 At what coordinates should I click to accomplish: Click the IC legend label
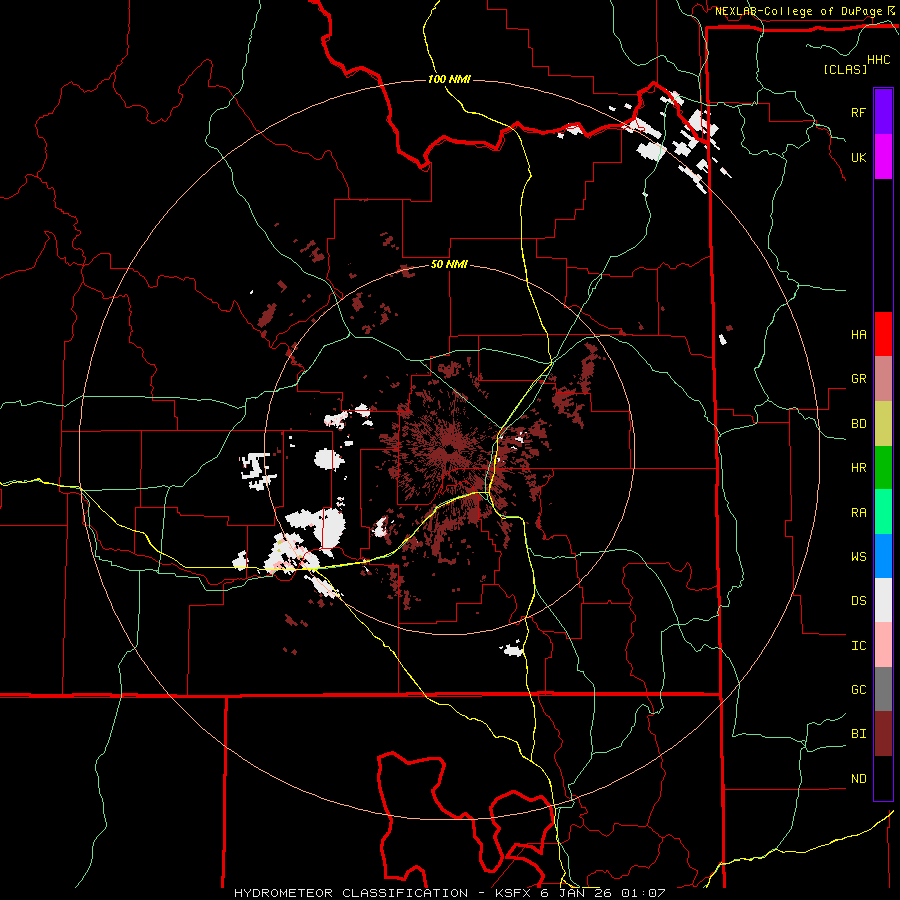[x=858, y=646]
